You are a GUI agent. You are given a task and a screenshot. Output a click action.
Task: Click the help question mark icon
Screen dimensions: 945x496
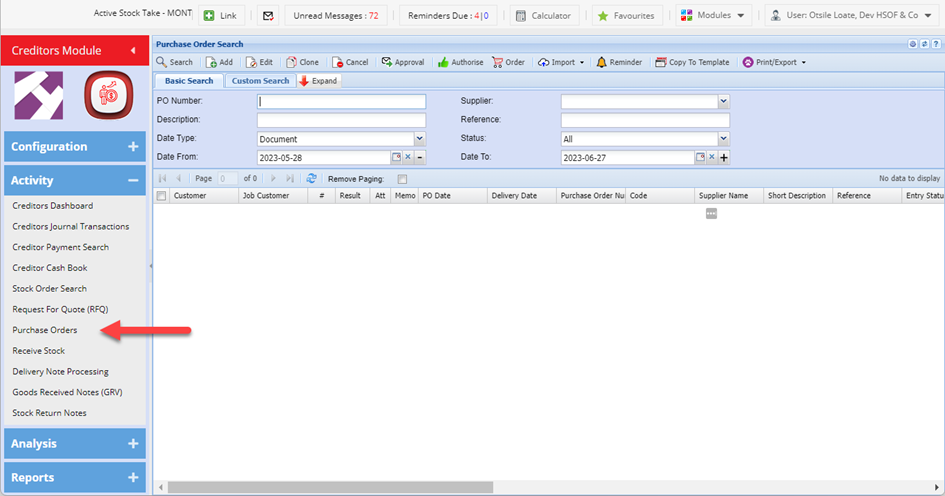click(936, 44)
